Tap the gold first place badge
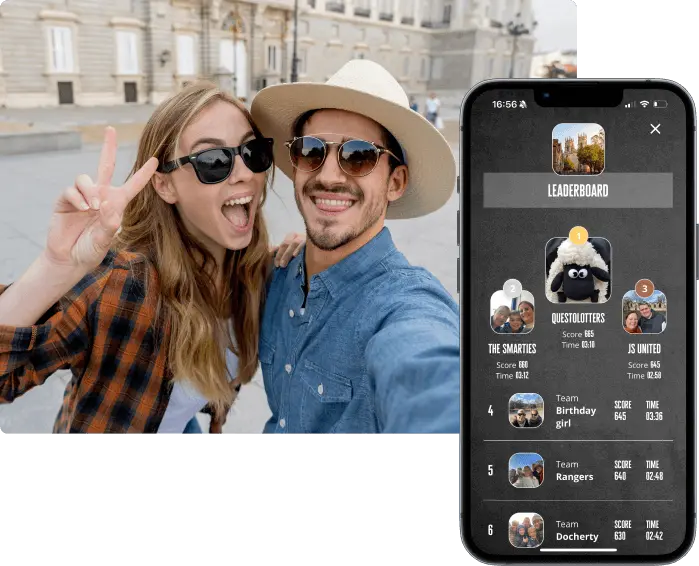This screenshot has width=699, height=566. pos(578,236)
